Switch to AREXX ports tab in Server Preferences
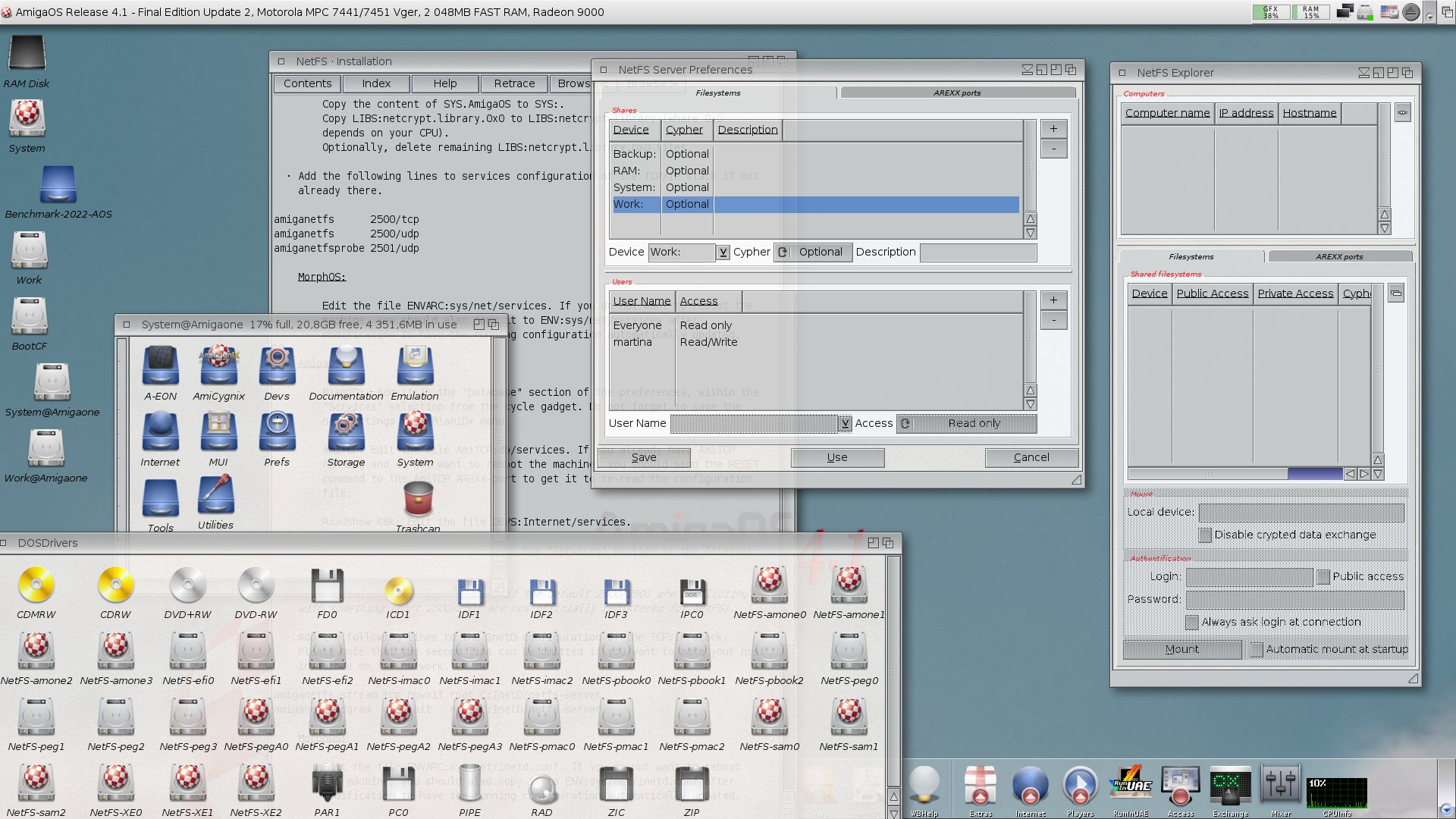The height and width of the screenshot is (819, 1456). (955, 92)
